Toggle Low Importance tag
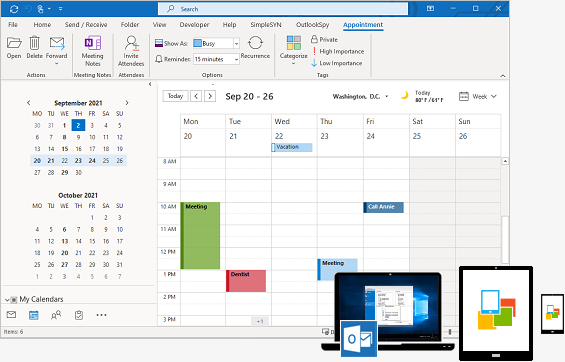The width and height of the screenshot is (565, 362). (x=337, y=63)
